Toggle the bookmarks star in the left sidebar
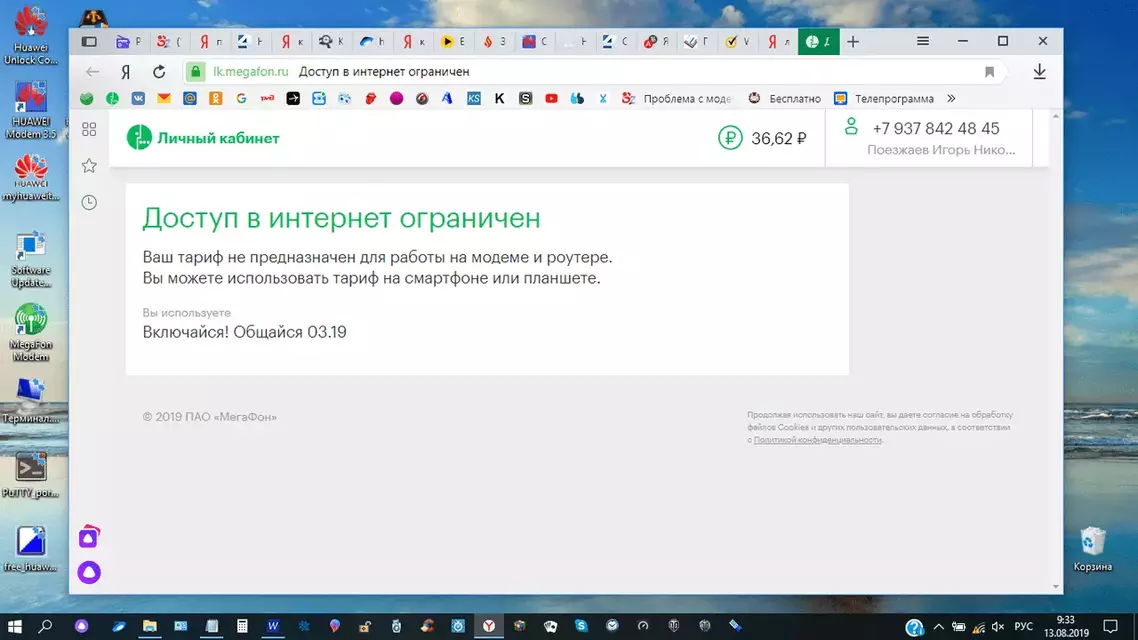 (88, 165)
